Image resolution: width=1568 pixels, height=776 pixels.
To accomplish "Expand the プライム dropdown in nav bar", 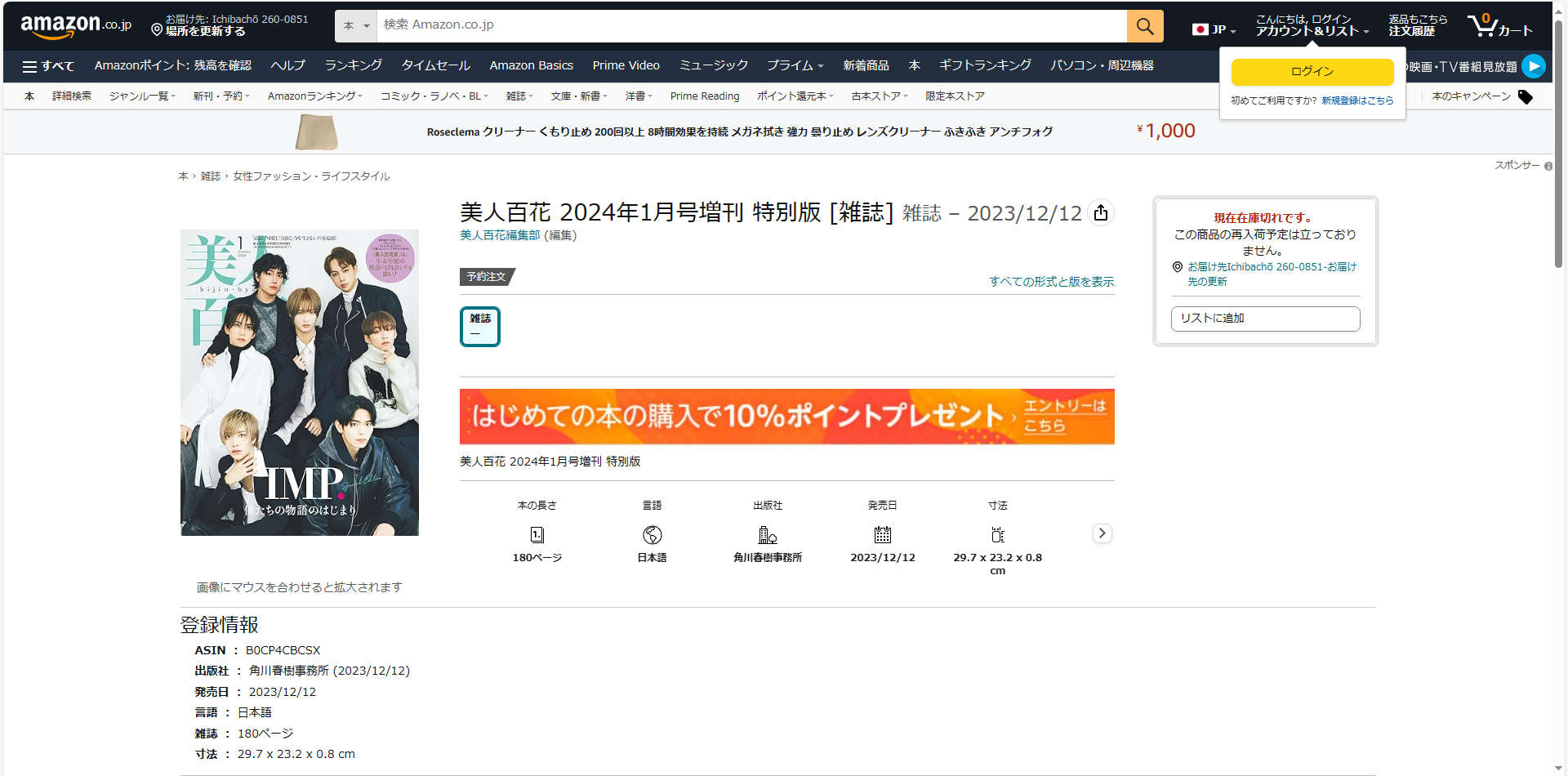I will click(x=795, y=65).
